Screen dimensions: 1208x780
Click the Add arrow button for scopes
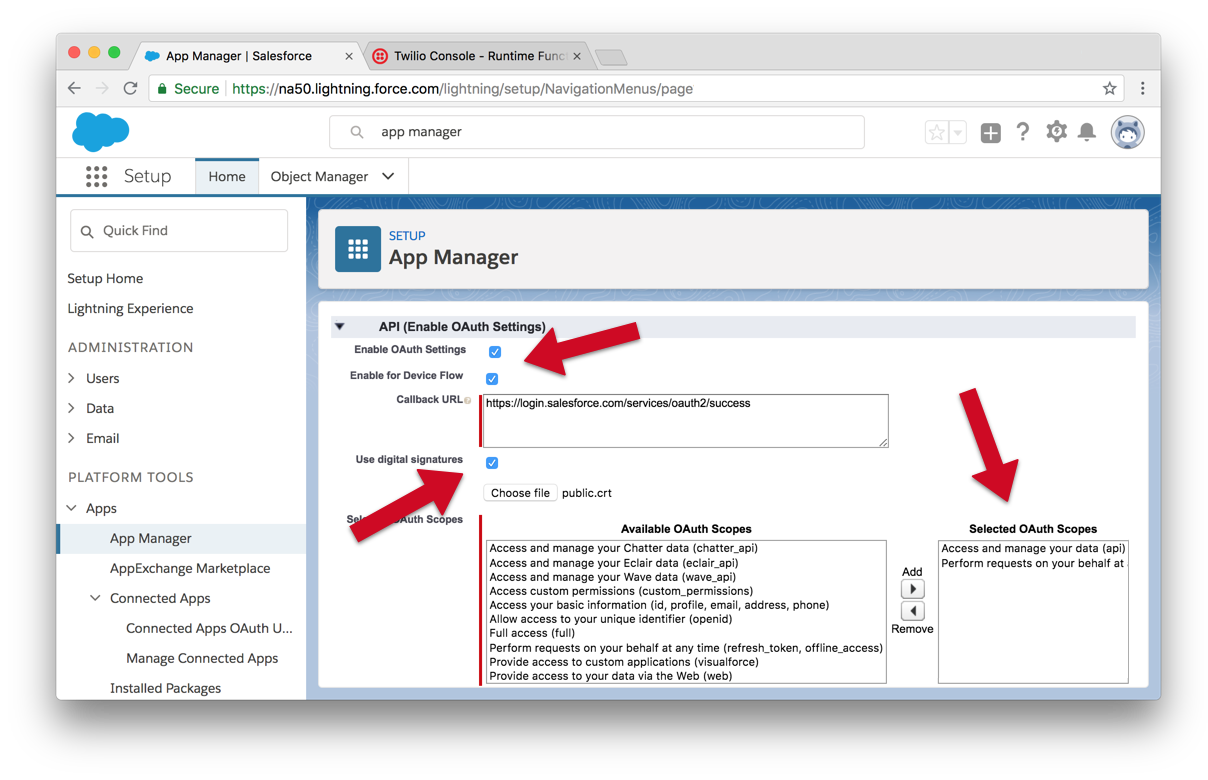tap(912, 589)
